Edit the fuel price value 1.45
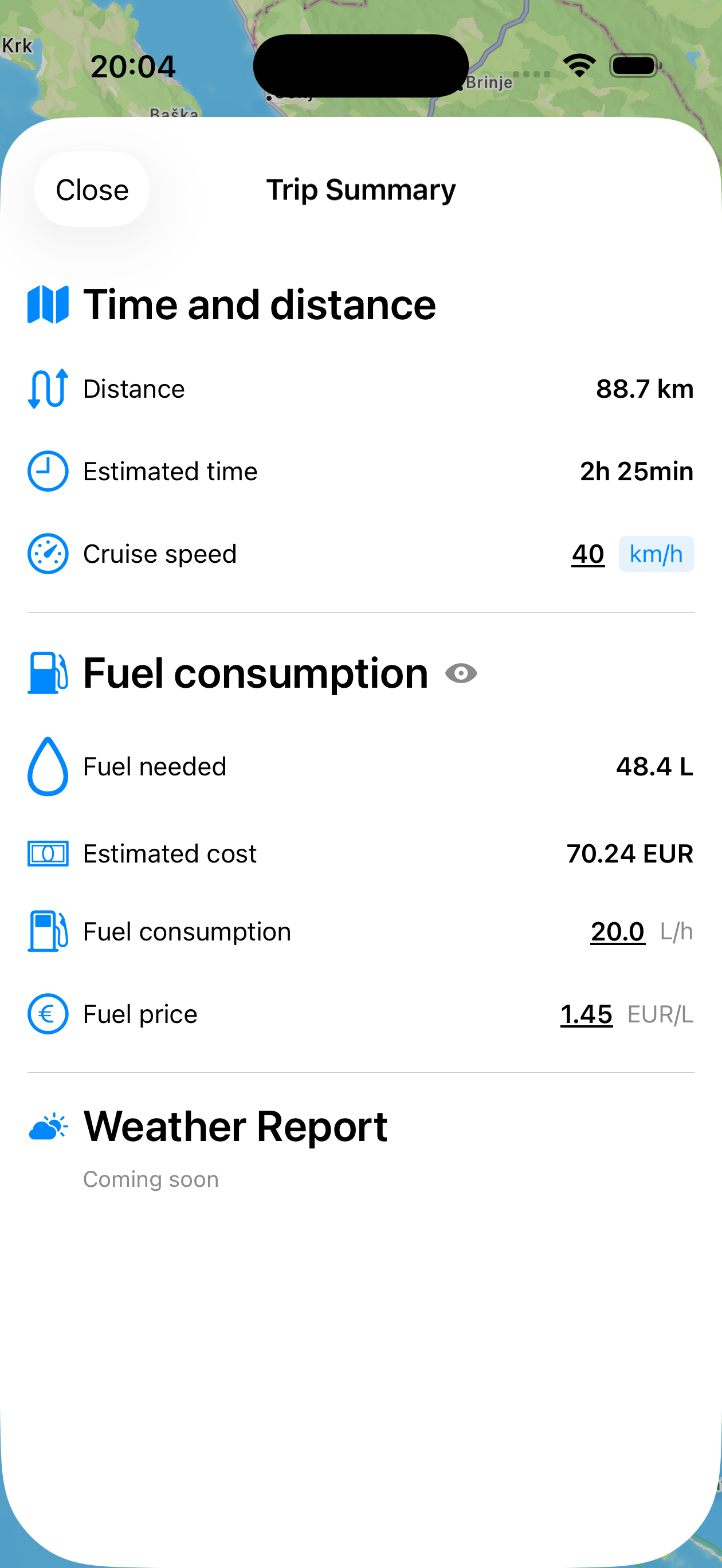Screen dimensions: 722x1568 tap(586, 1014)
